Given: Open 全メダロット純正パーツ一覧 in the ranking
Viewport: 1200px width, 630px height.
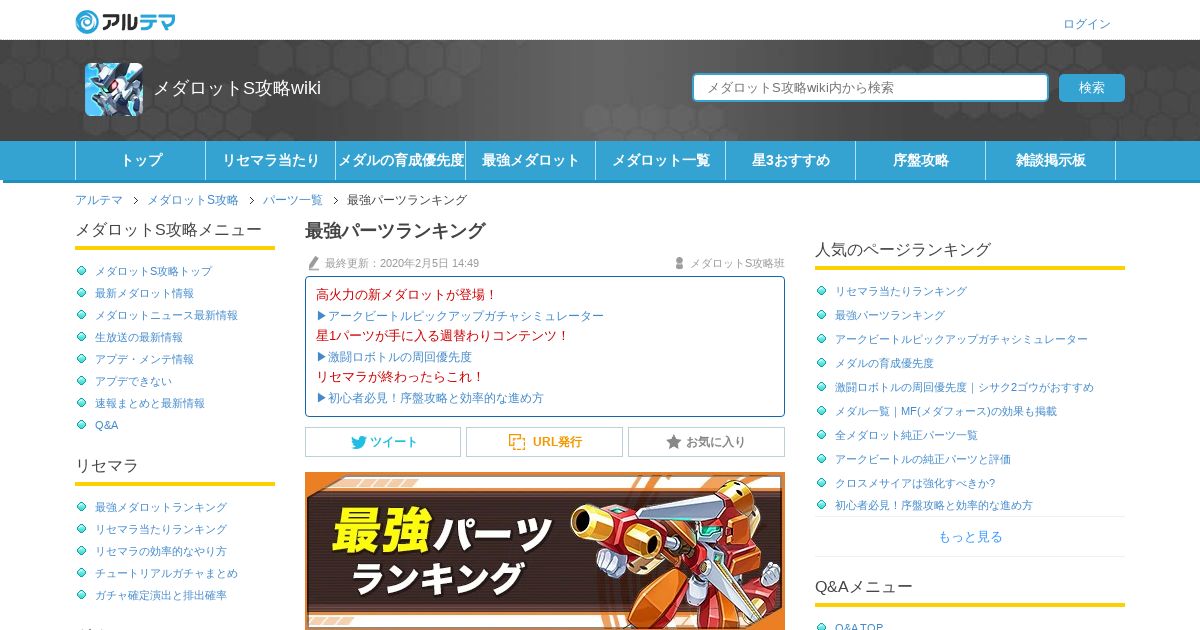Looking at the screenshot, I should point(906,435).
